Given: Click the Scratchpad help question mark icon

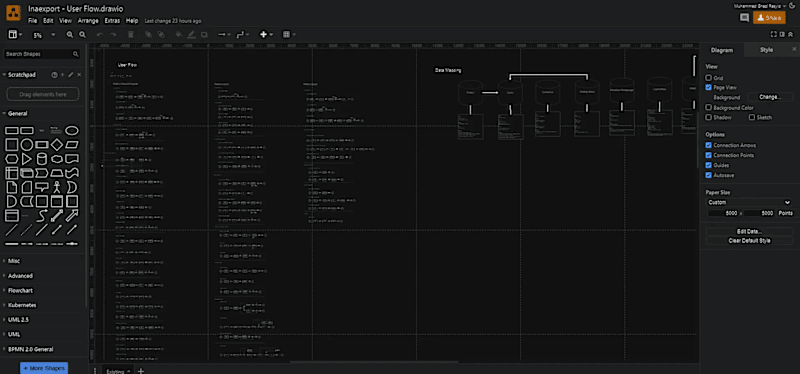Looking at the screenshot, I should point(54,75).
